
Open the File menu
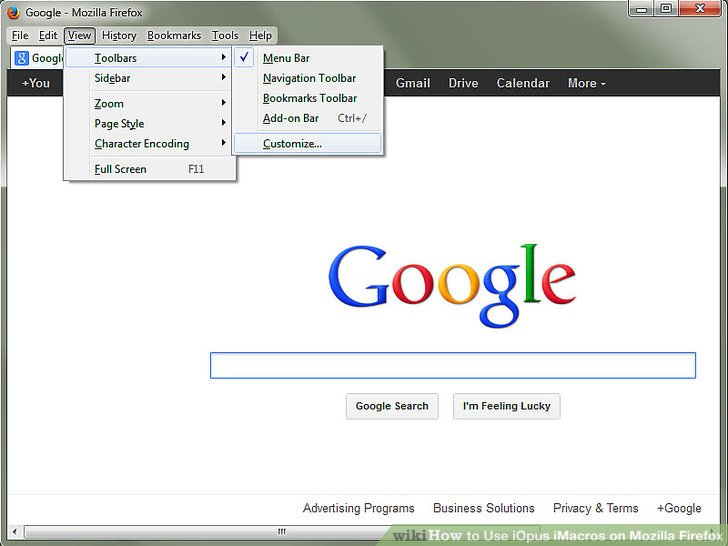point(20,35)
